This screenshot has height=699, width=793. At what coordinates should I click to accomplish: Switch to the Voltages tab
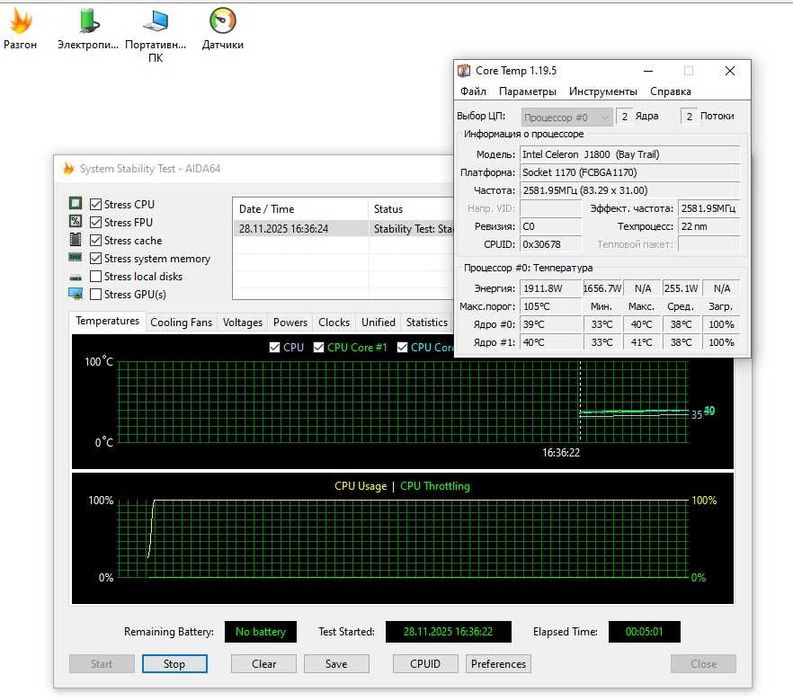coord(242,323)
